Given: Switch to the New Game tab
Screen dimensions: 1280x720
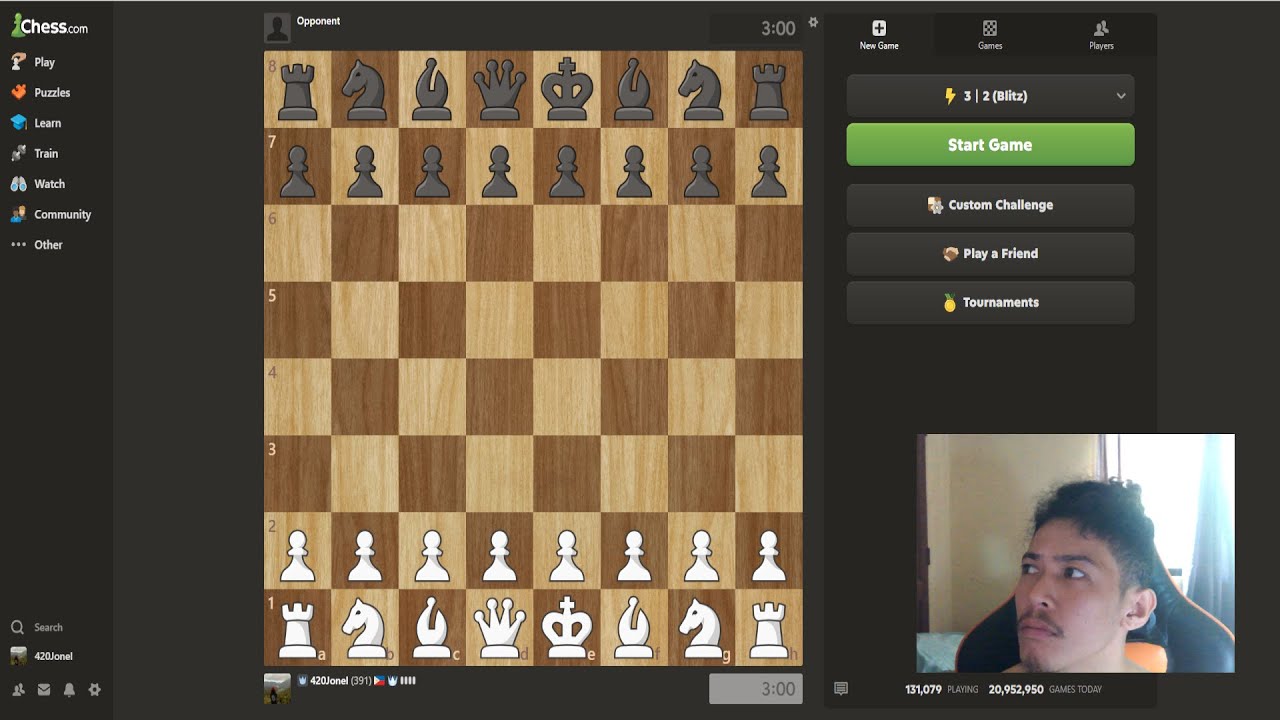Looking at the screenshot, I should tap(879, 35).
